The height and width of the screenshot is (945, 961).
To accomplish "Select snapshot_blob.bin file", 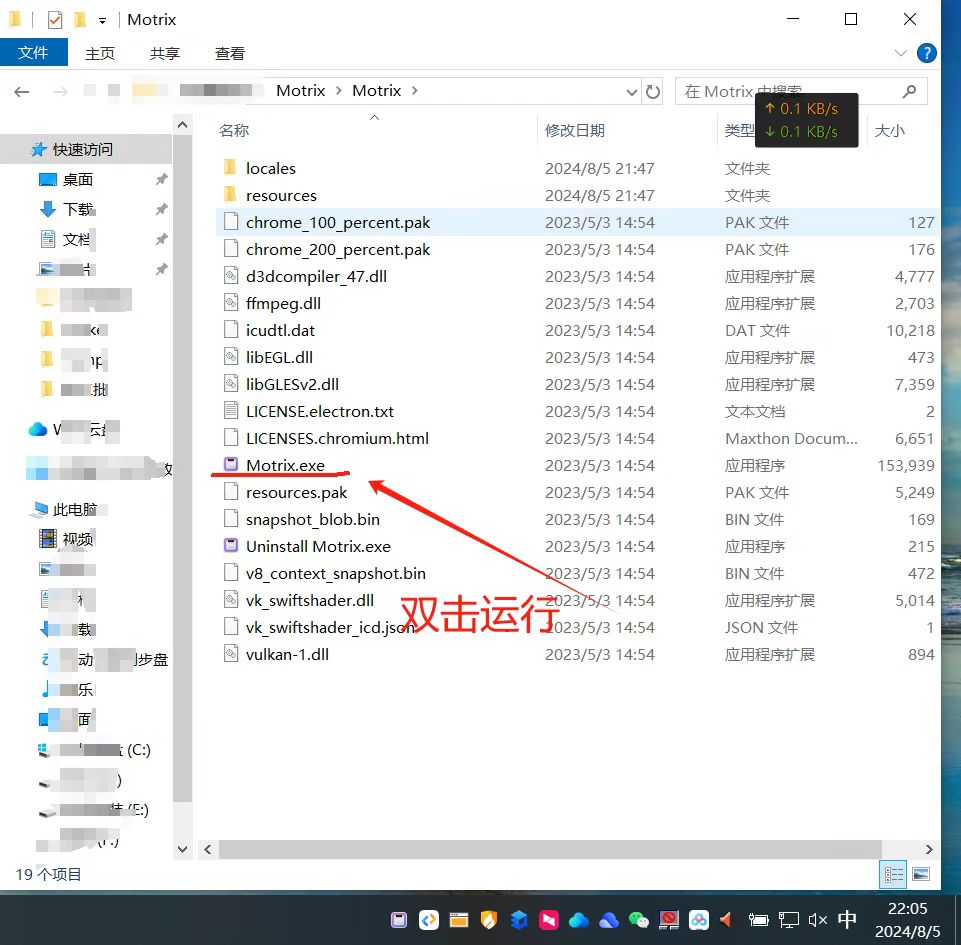I will [x=313, y=519].
